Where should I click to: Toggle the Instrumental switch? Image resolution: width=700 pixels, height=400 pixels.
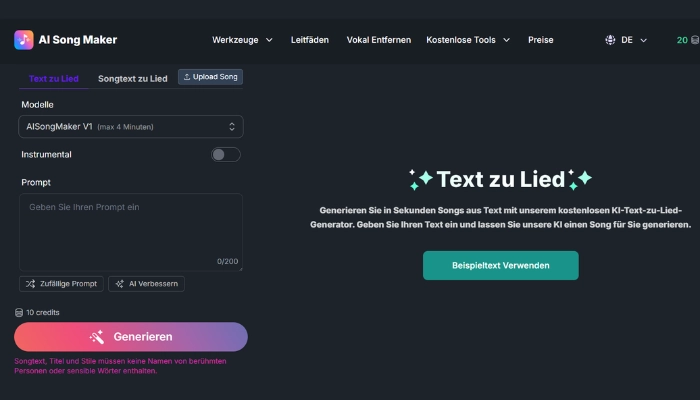[225, 154]
